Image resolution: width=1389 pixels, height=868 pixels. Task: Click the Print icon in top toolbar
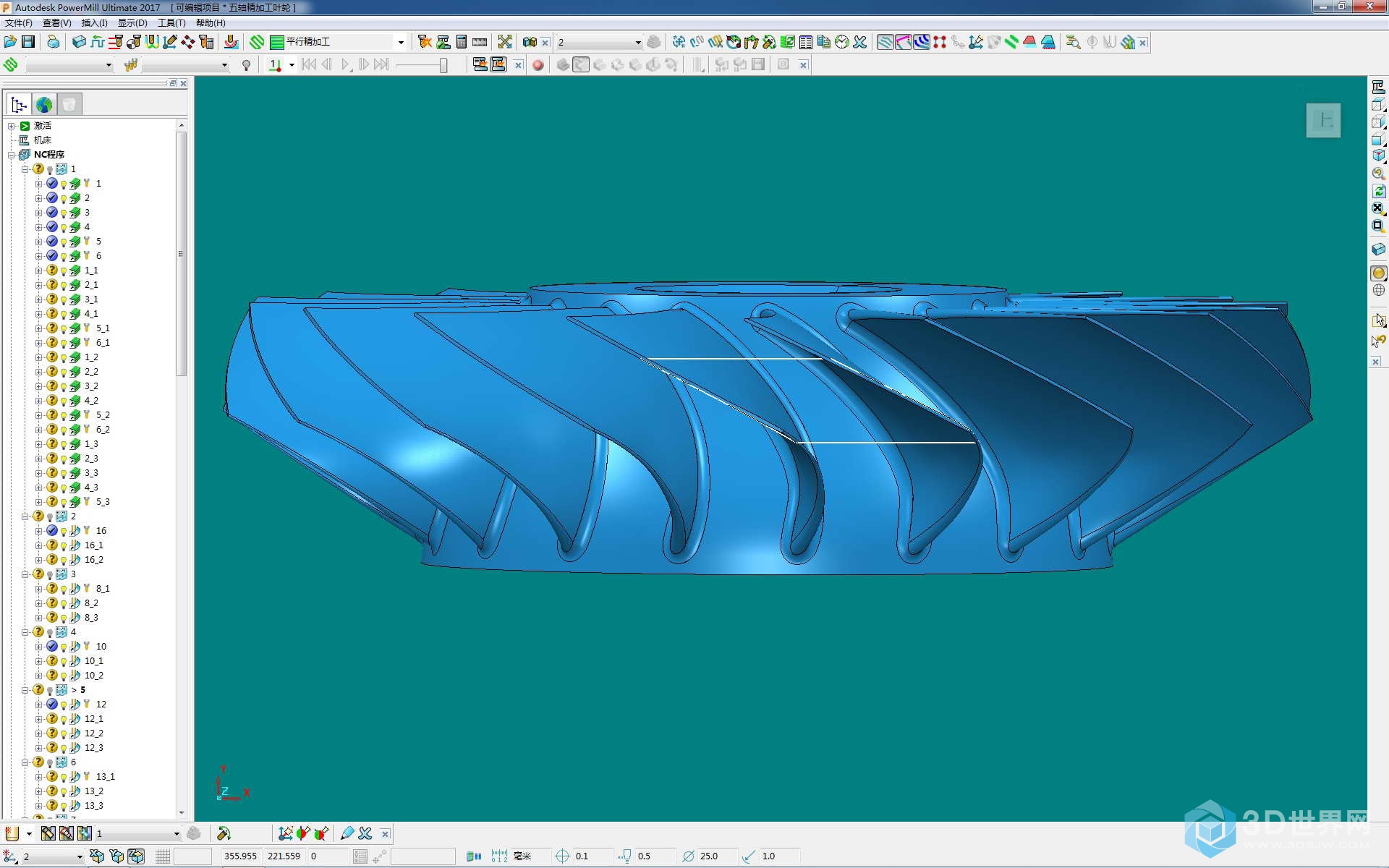tap(54, 42)
